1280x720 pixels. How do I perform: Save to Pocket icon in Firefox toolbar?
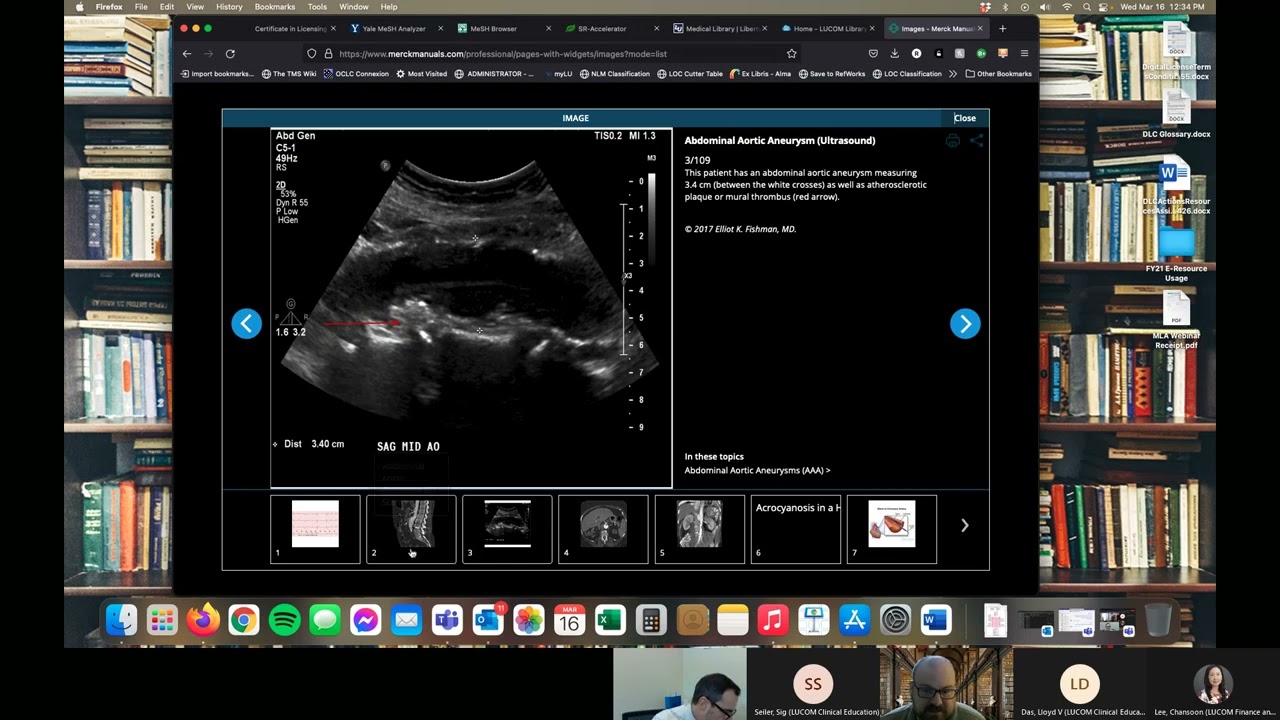point(873,53)
